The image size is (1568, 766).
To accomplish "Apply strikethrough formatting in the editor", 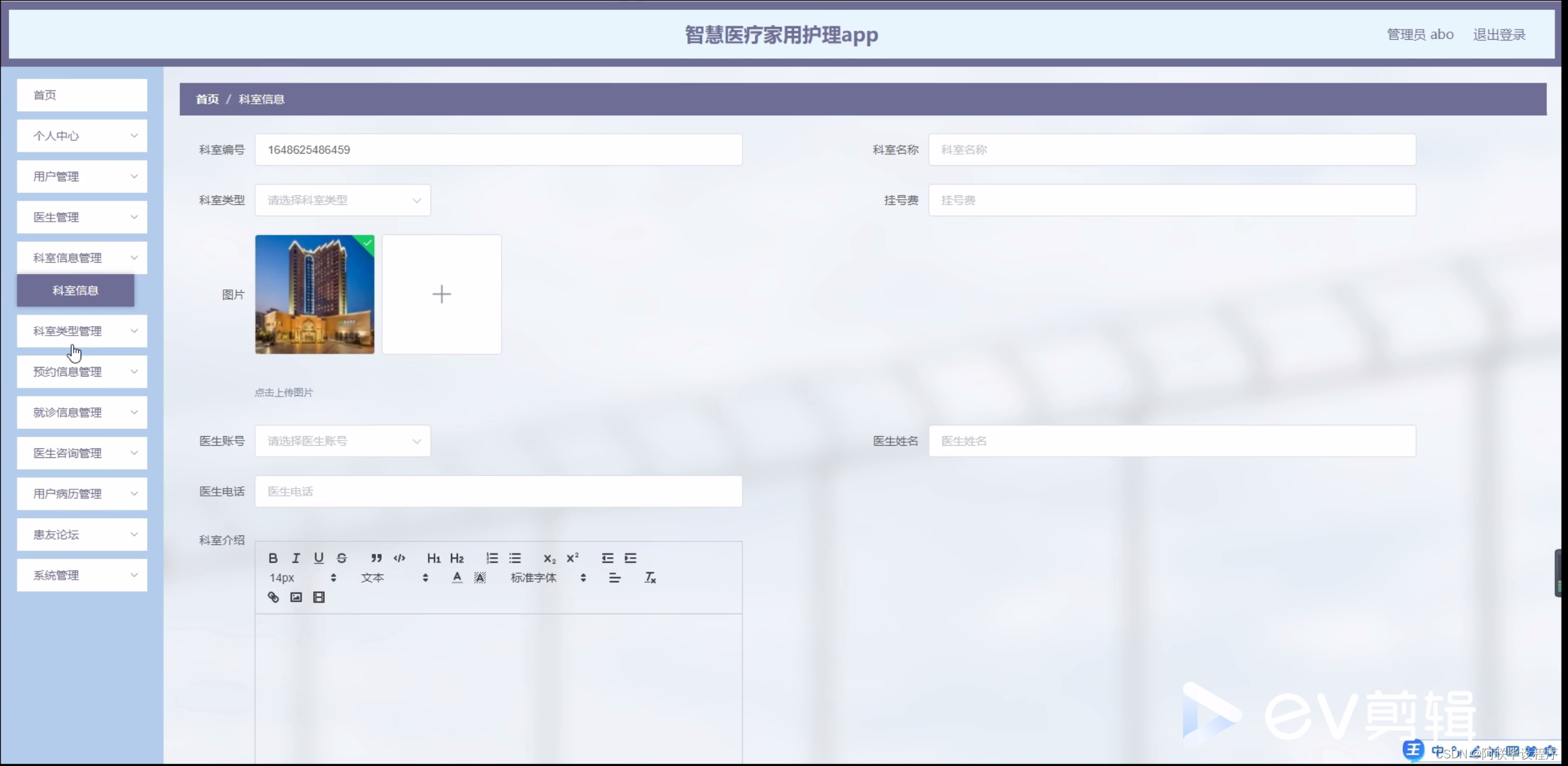I will tap(341, 558).
